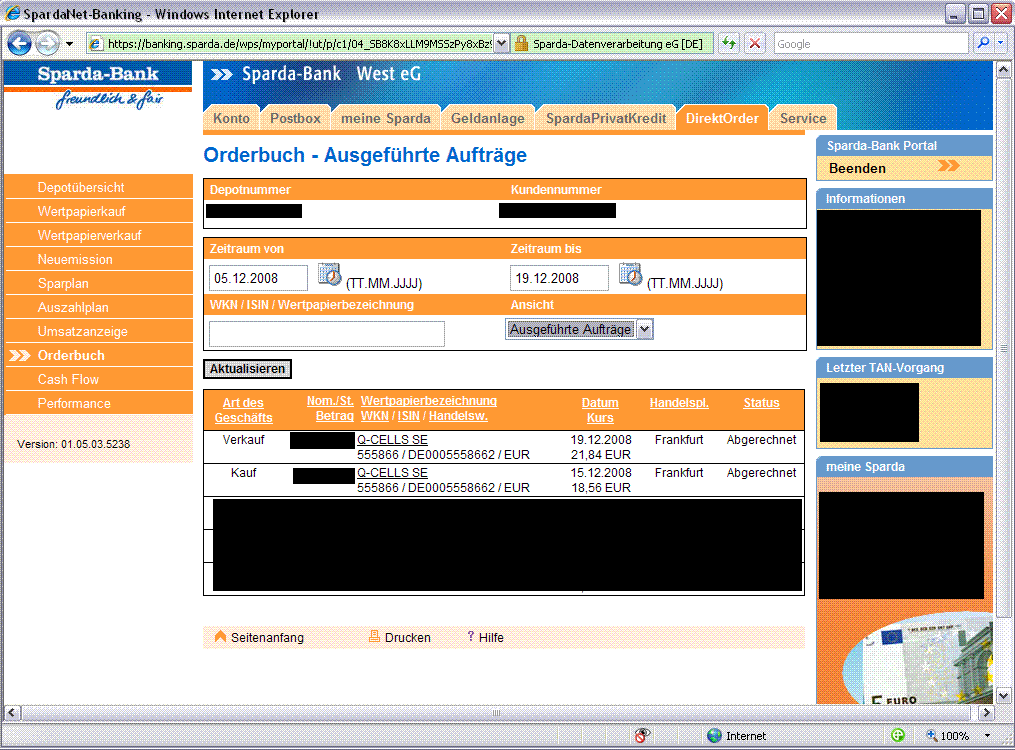Click the browser Forward arrow button
Viewport: 1015px width, 750px height.
point(47,44)
